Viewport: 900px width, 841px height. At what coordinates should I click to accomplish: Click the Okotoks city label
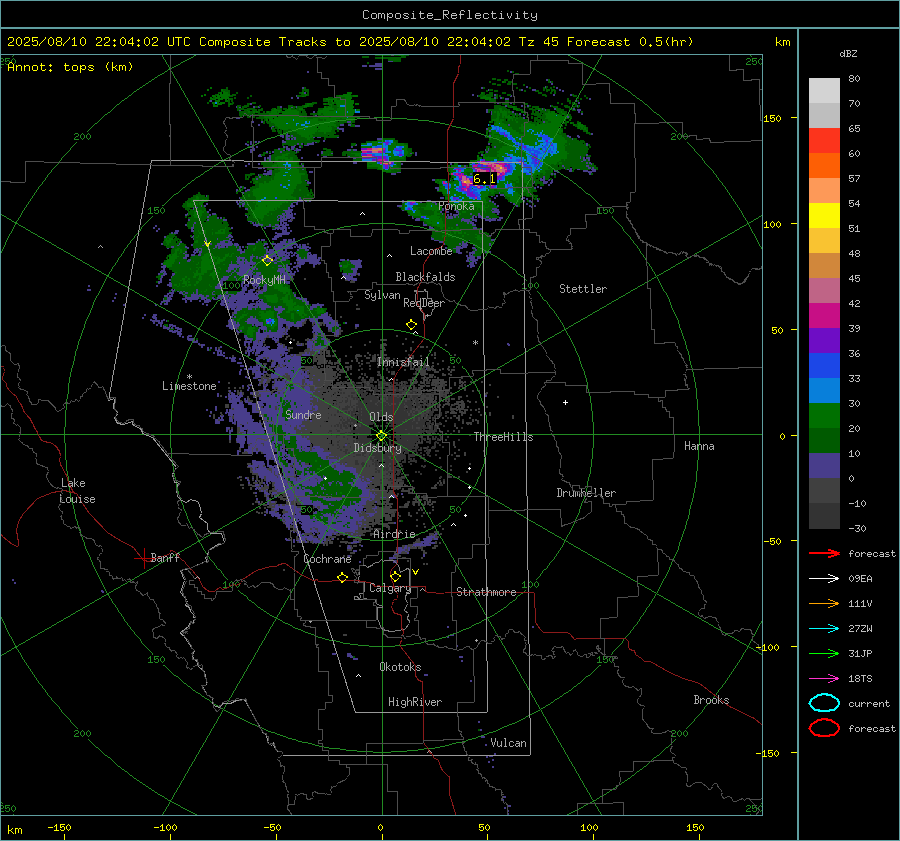click(x=400, y=667)
